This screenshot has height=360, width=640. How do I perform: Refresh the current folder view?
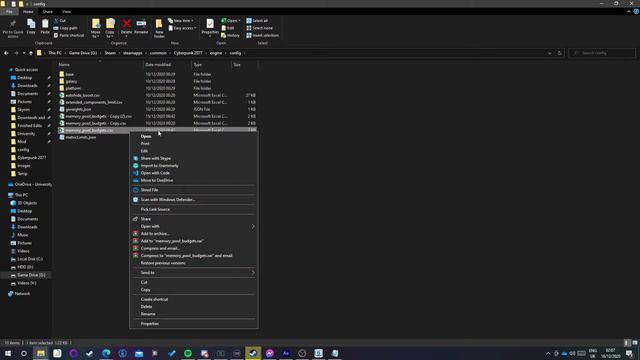pos(559,53)
